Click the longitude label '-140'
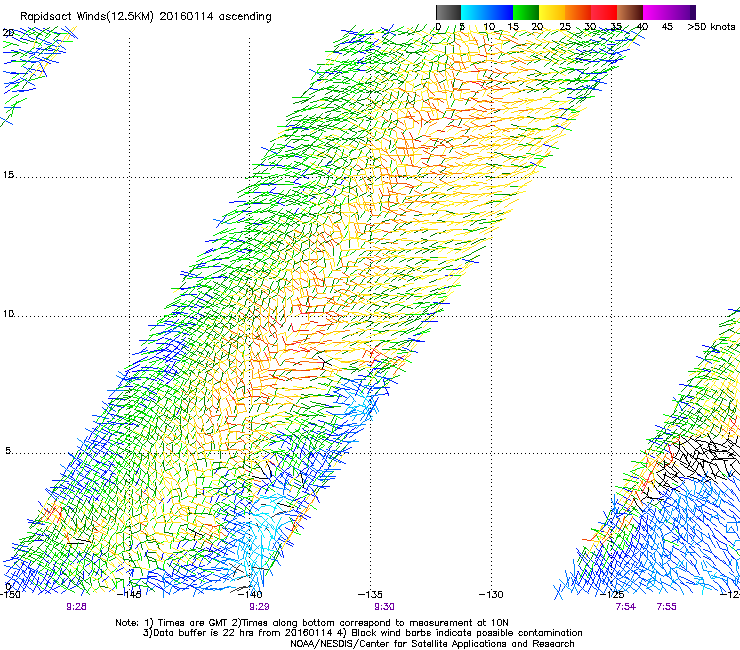This screenshot has width=740, height=650. (x=250, y=594)
